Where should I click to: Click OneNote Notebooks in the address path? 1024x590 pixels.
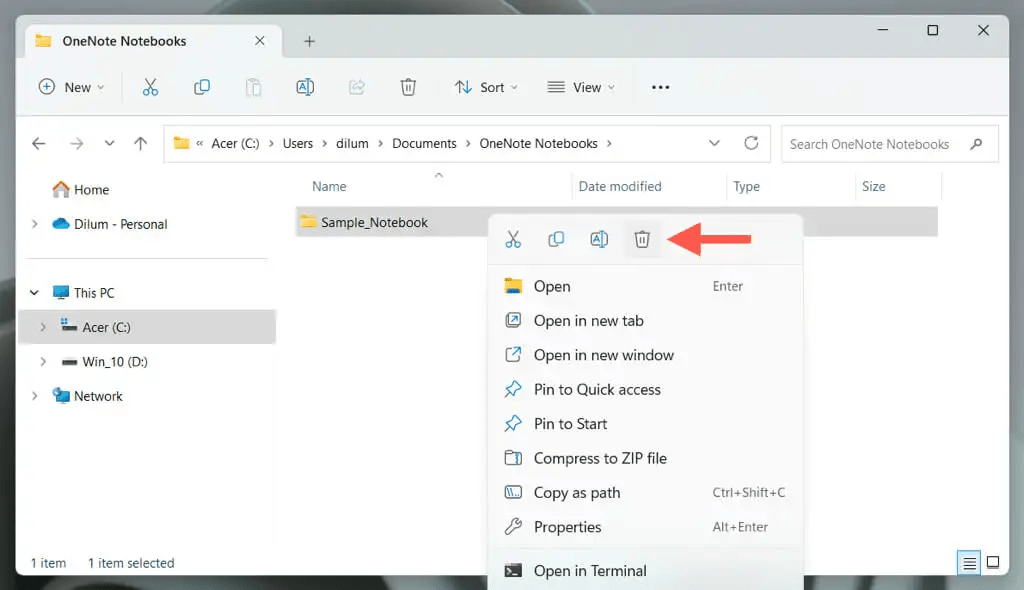pos(539,143)
